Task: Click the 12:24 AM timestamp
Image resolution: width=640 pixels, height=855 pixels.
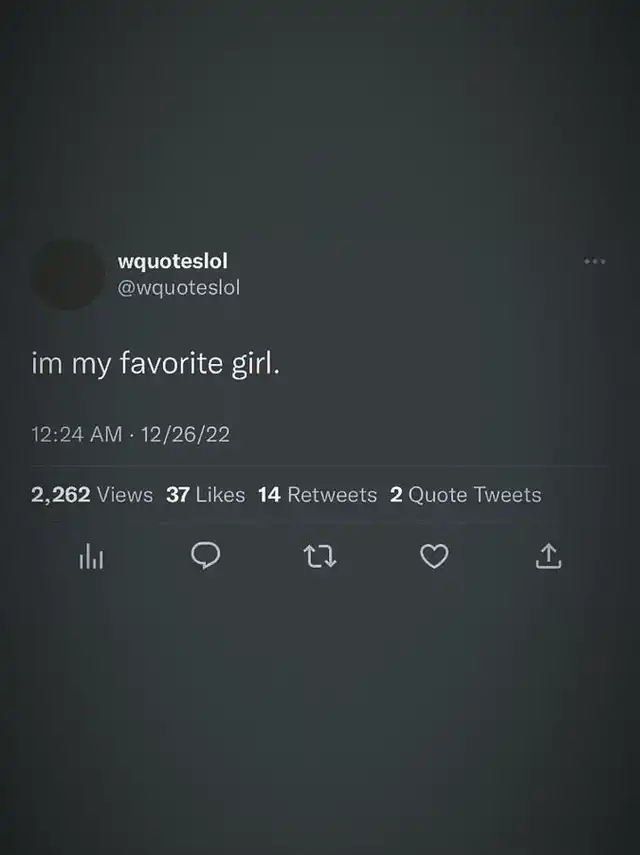Action: pyautogui.click(x=77, y=435)
